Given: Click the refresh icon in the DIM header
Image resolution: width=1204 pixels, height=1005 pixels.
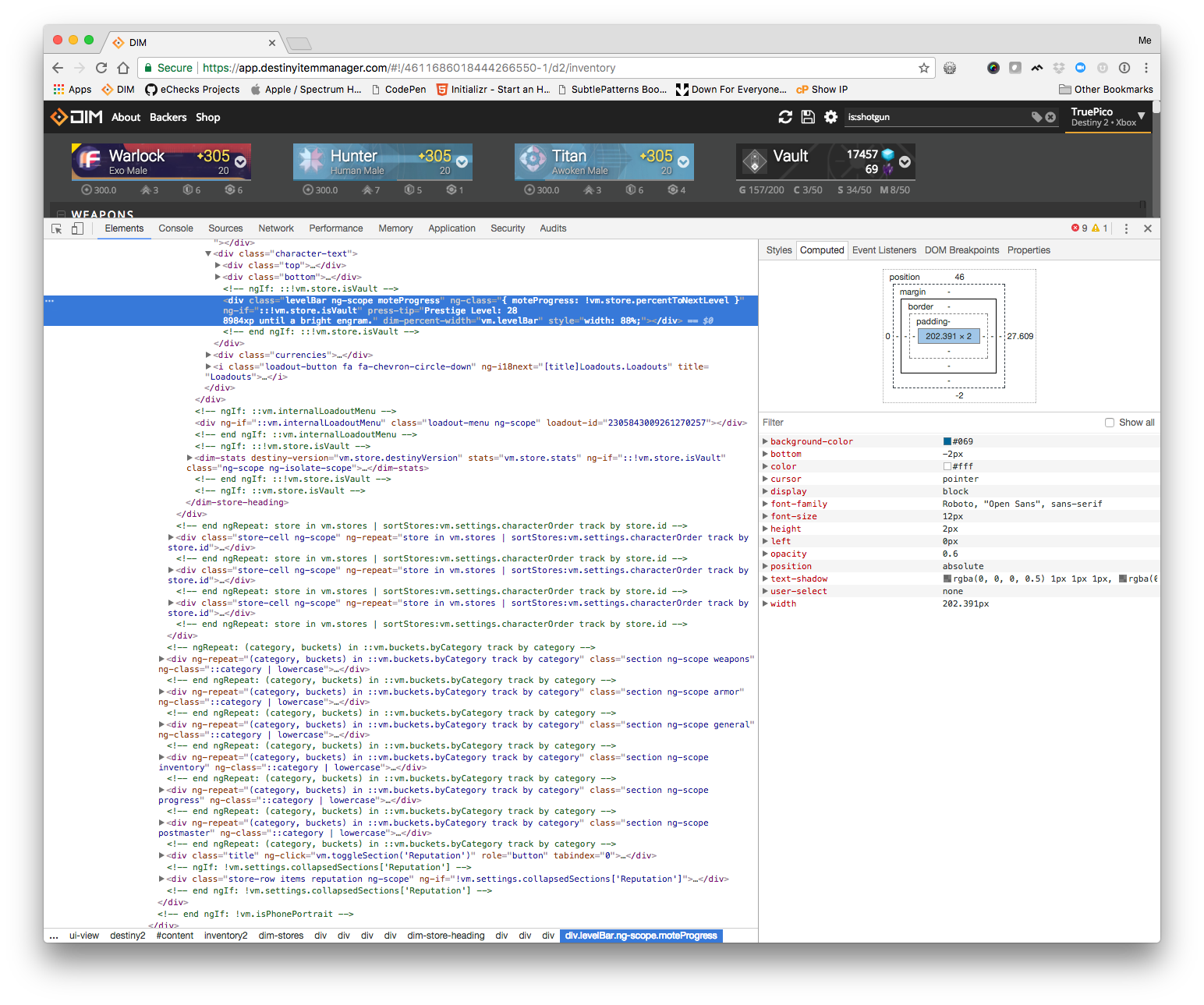Looking at the screenshot, I should (786, 117).
